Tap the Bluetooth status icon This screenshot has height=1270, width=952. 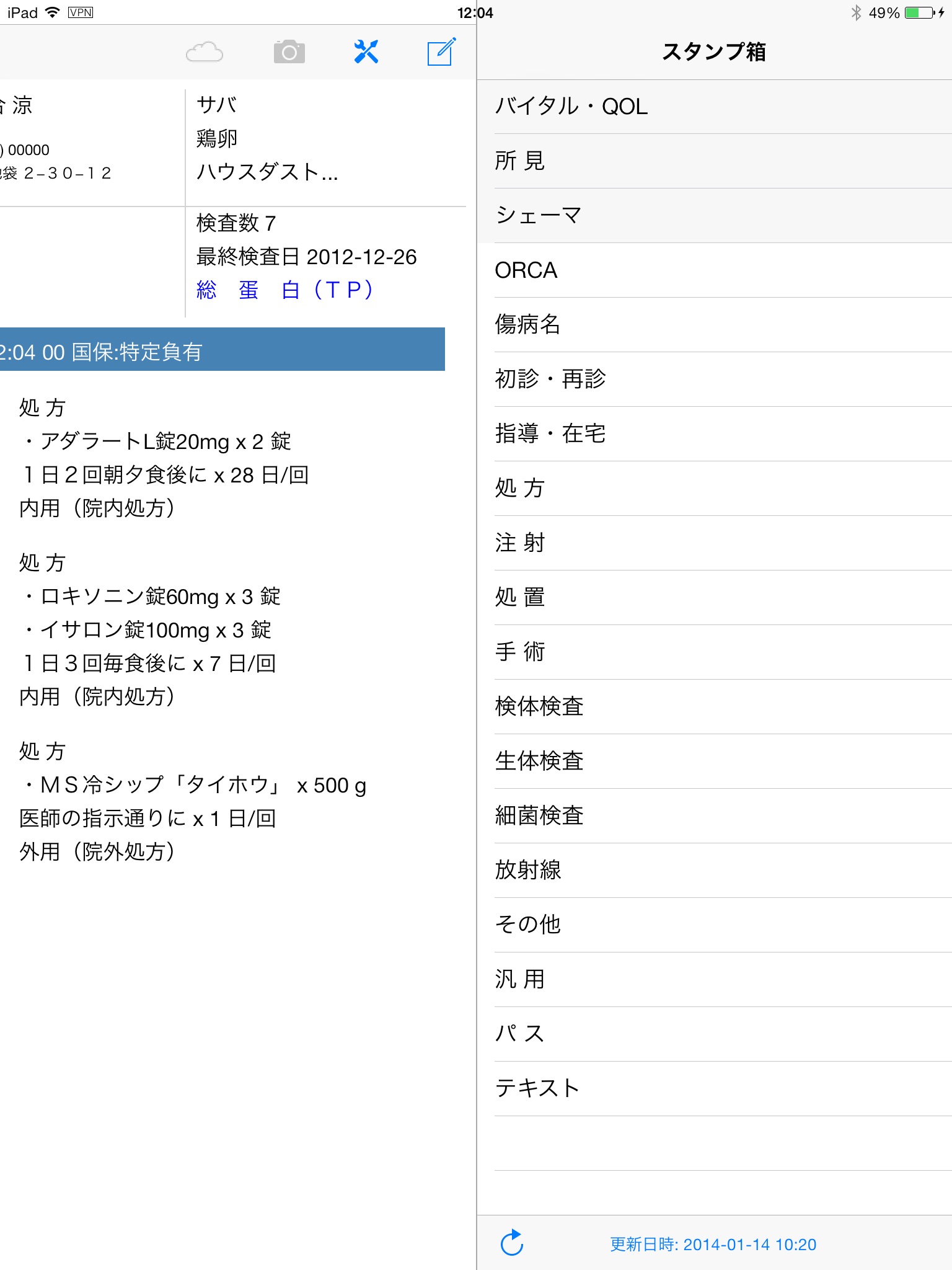point(856,12)
